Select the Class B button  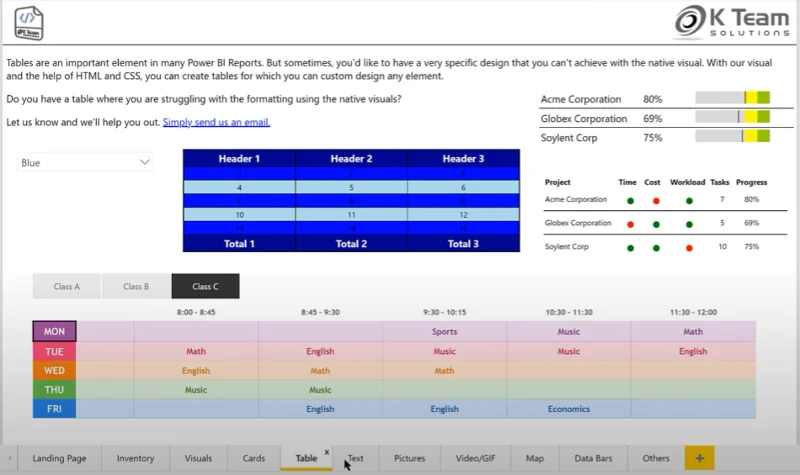point(136,286)
